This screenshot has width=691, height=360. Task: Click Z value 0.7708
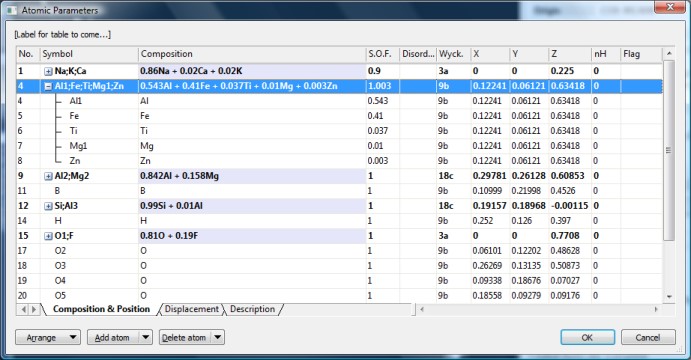[x=565, y=236]
